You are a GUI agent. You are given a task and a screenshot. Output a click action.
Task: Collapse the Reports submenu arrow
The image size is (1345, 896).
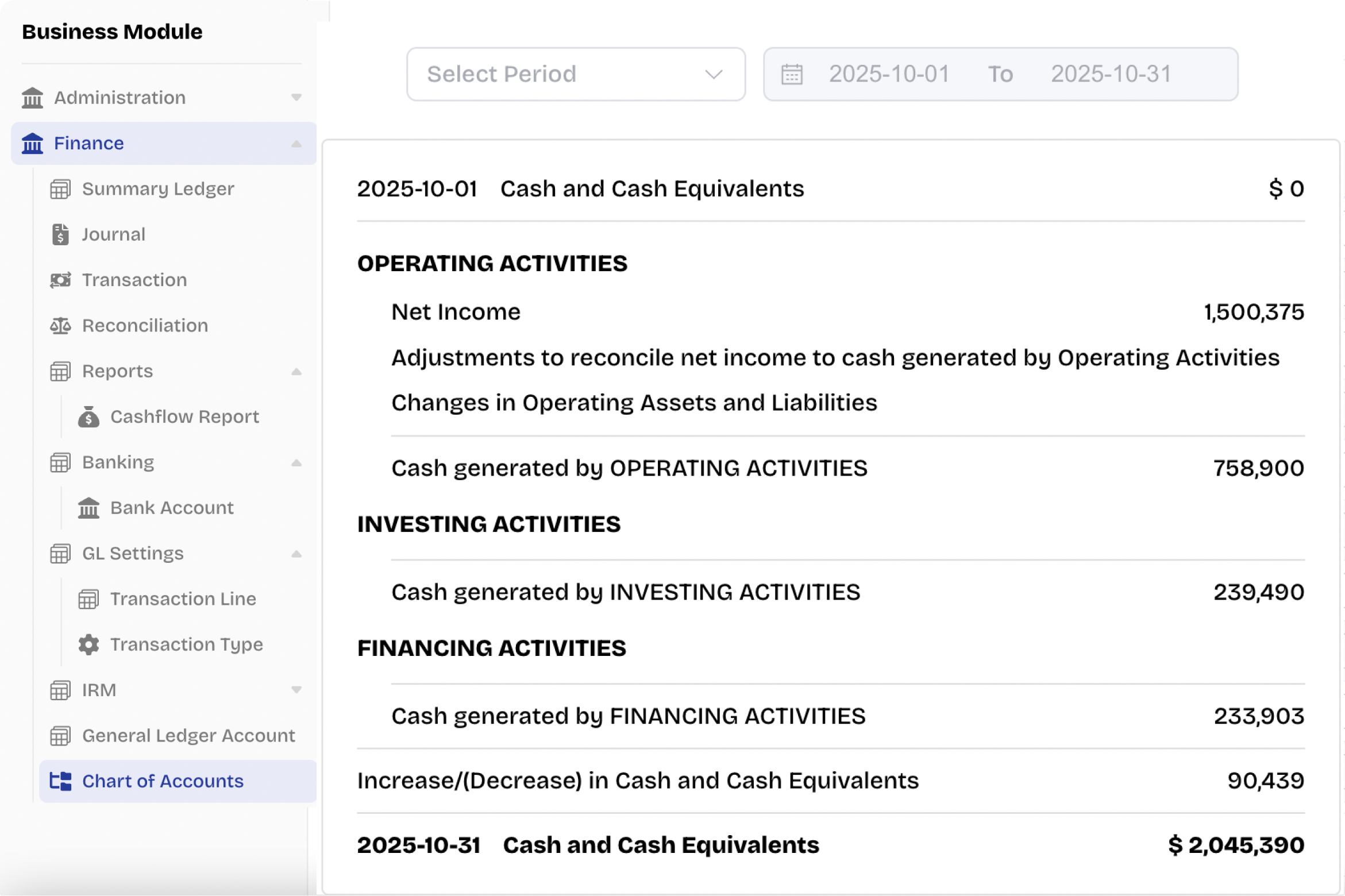tap(296, 372)
